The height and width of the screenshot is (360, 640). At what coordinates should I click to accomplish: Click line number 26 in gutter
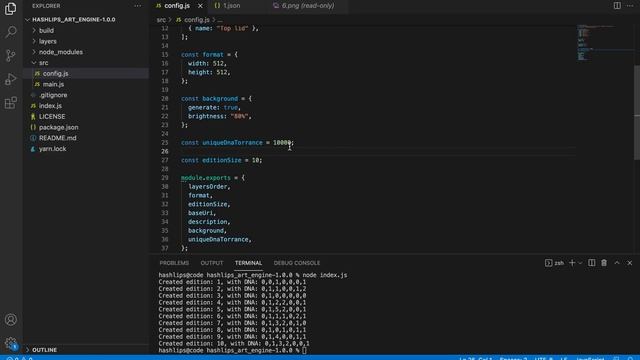[164, 151]
